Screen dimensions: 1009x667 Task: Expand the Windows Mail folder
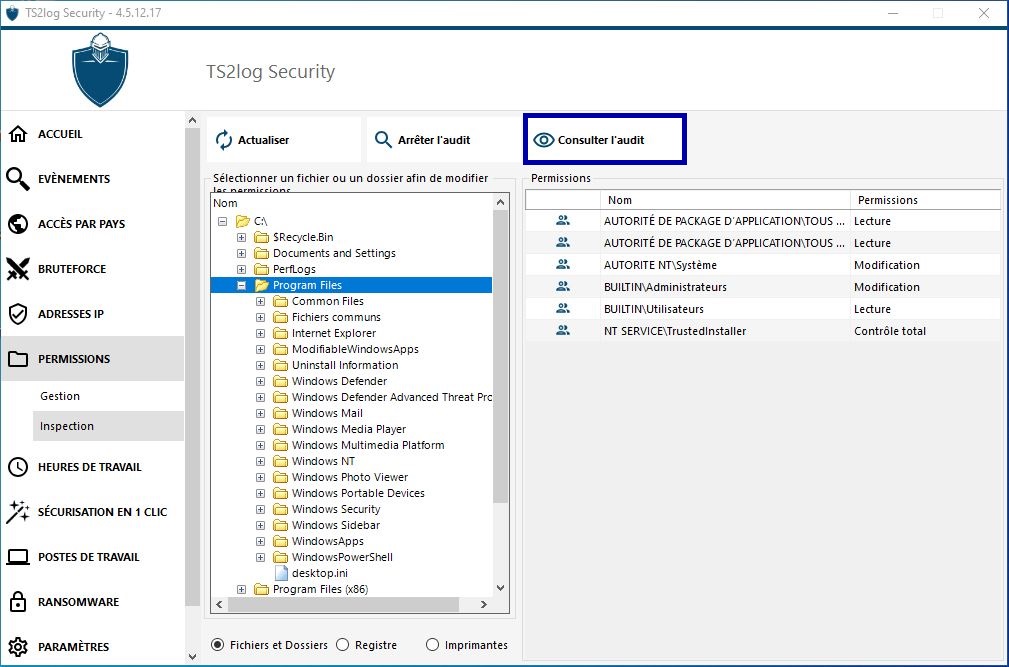click(261, 413)
